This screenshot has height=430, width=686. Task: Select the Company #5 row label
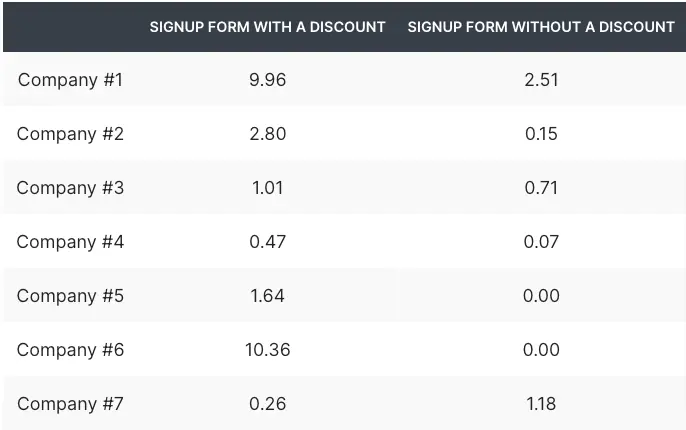70,296
